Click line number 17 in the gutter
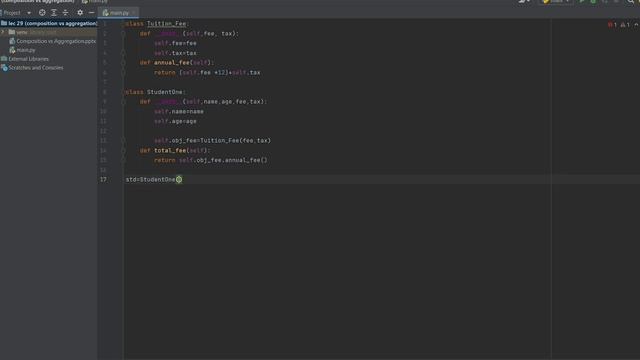 pos(103,180)
